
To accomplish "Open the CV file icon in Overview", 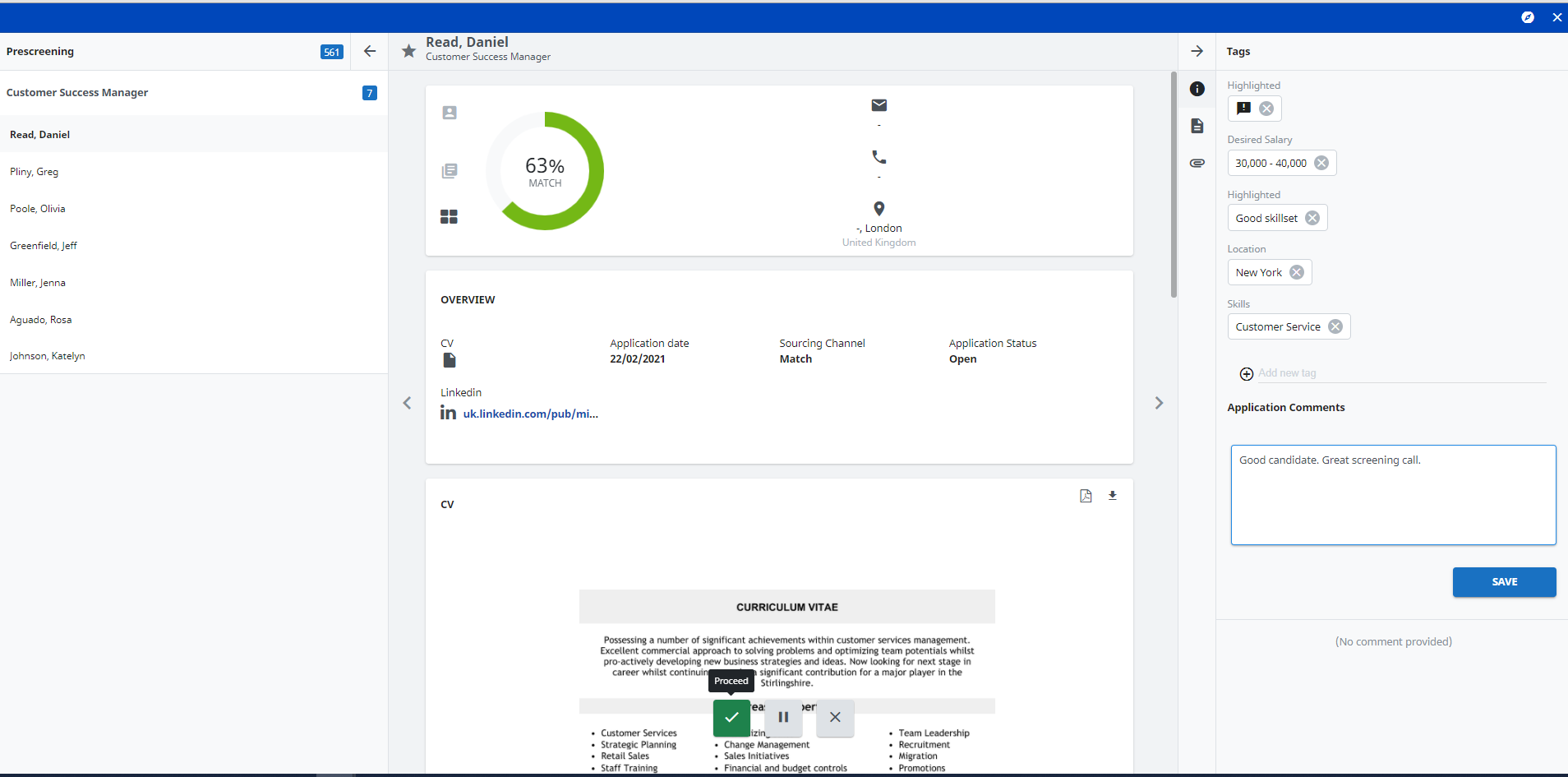I will click(x=449, y=360).
